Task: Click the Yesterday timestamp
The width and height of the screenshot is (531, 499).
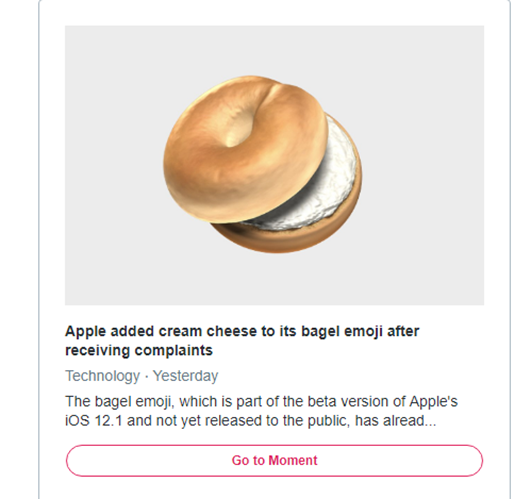Action: click(x=186, y=376)
